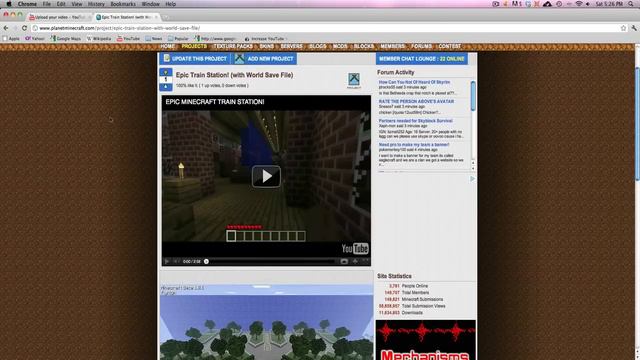
Task: Reload the page with the refresh icon
Action: [x=24, y=28]
